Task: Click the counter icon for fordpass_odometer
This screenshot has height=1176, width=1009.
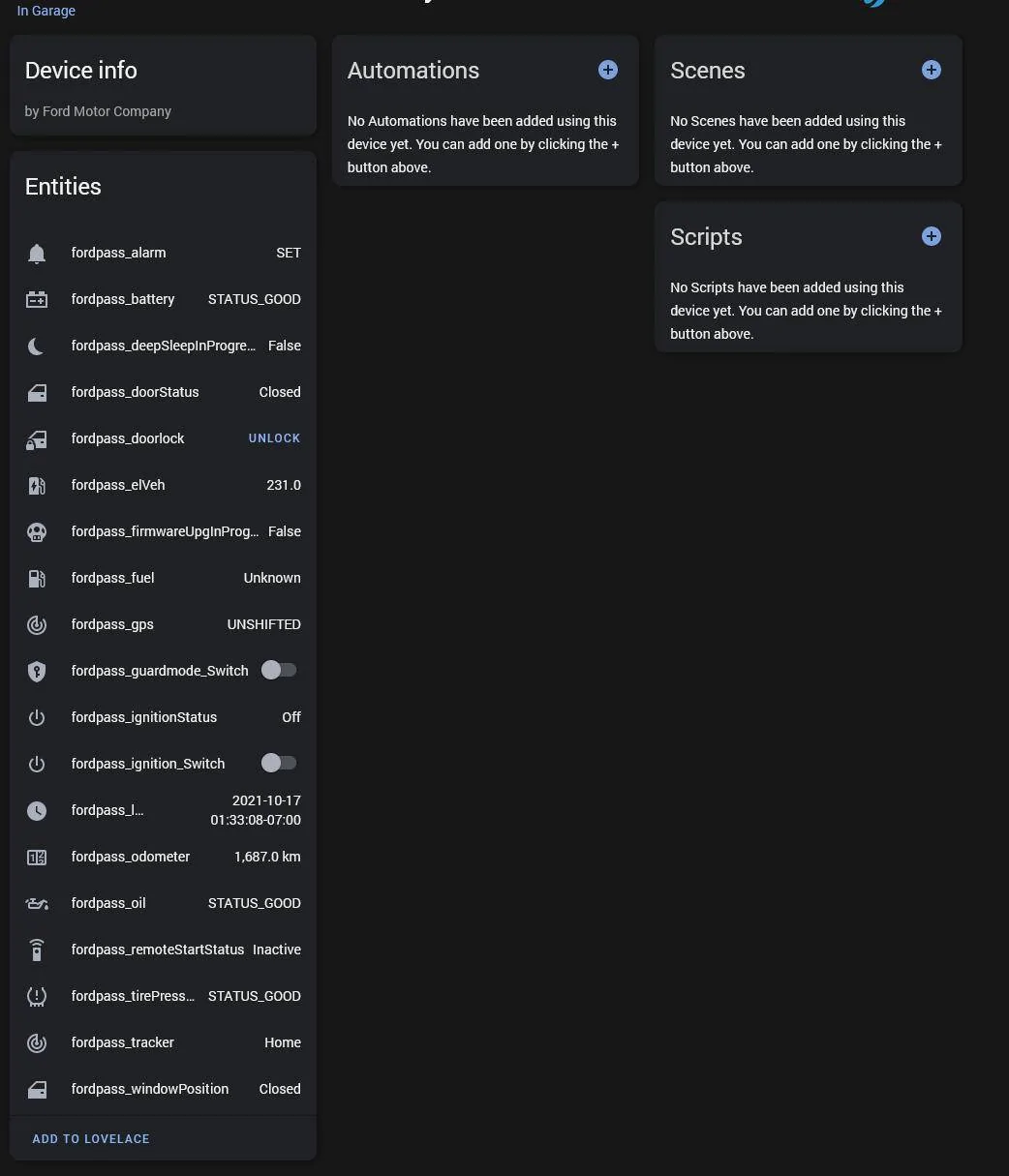Action: pyautogui.click(x=37, y=857)
